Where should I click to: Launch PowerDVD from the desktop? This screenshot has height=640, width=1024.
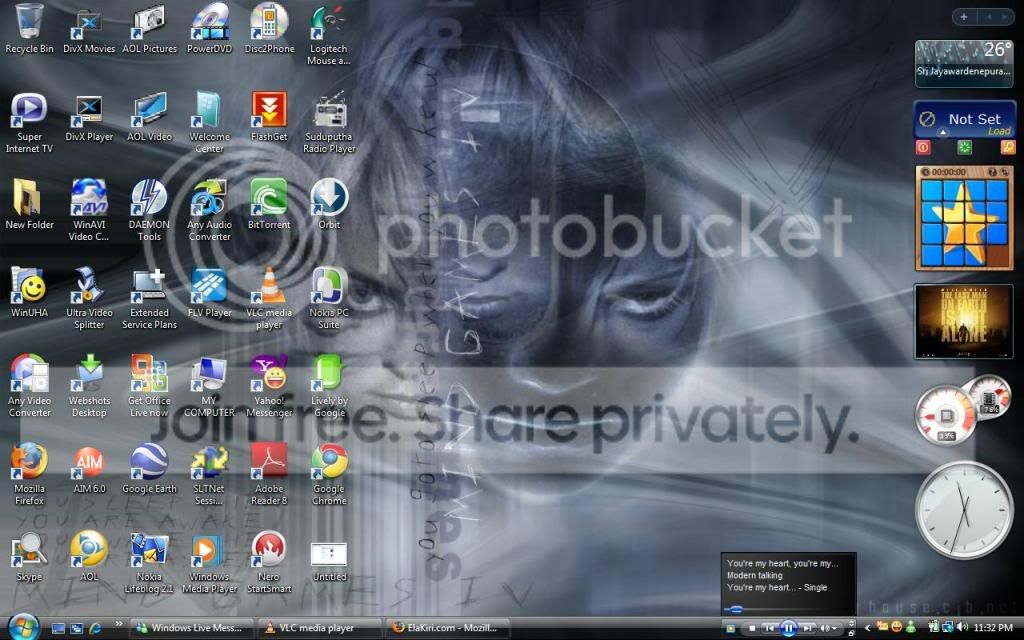[x=209, y=28]
